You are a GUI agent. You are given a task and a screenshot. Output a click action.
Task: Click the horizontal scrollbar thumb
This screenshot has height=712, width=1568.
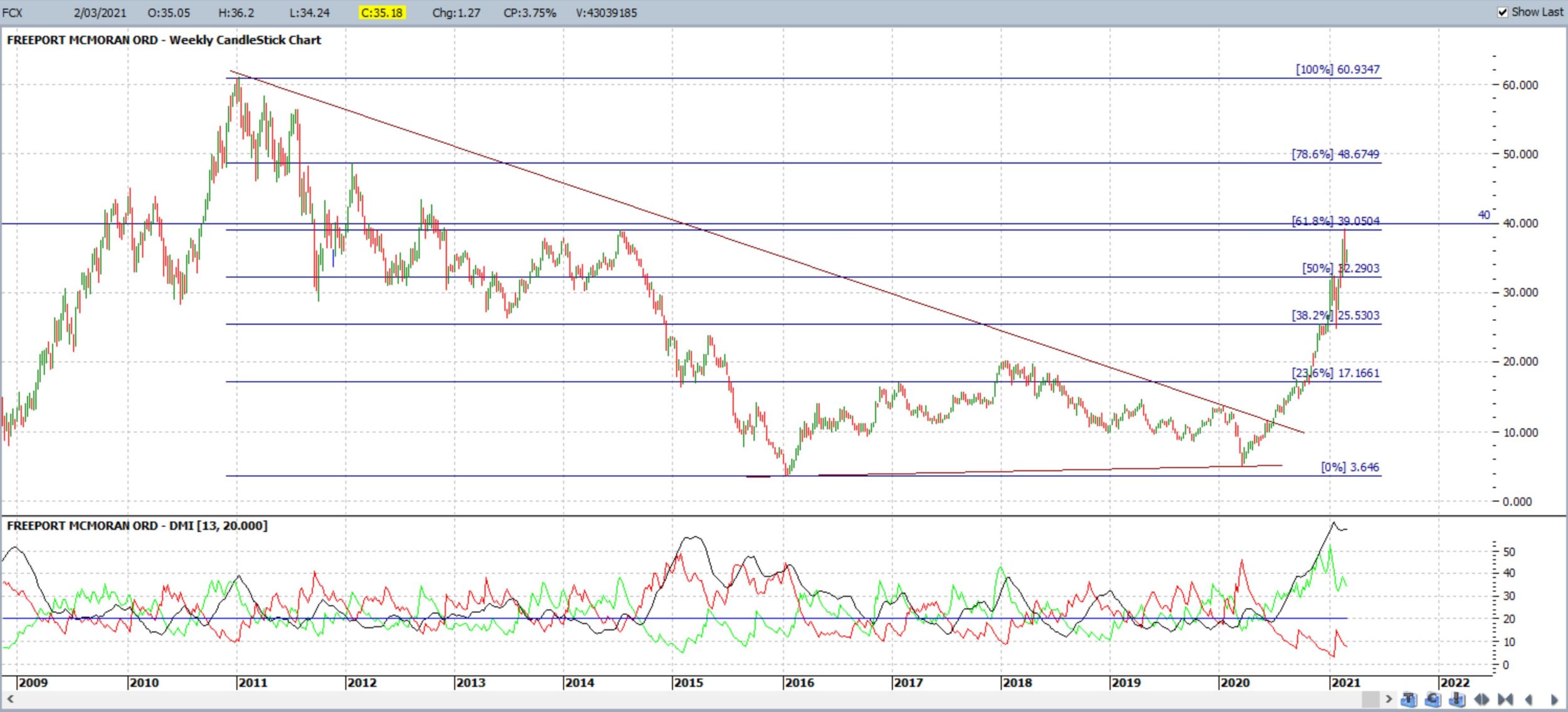pos(1371,699)
